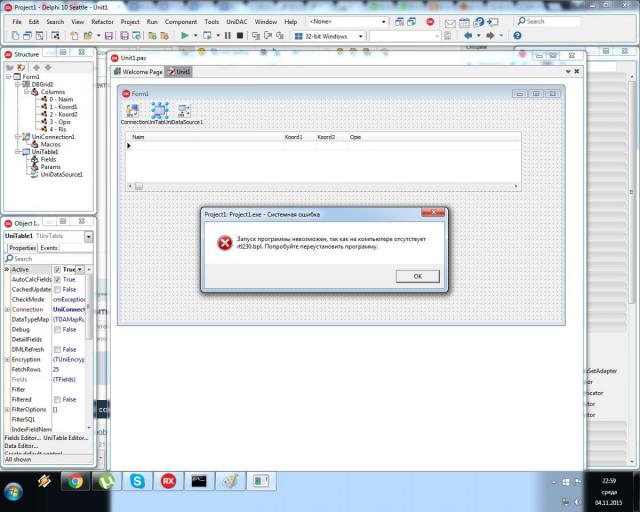The width and height of the screenshot is (640, 512).
Task: Collapse the DBGrid1 node in Structure
Action: 17,84
